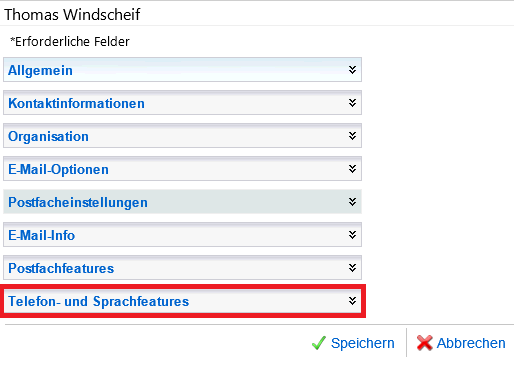Save changes with the Speichern link
514x366 pixels.
tap(362, 343)
